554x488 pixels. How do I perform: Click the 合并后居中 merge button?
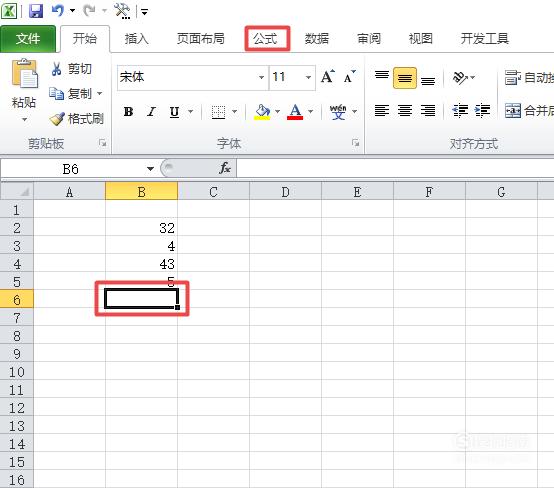[529, 111]
